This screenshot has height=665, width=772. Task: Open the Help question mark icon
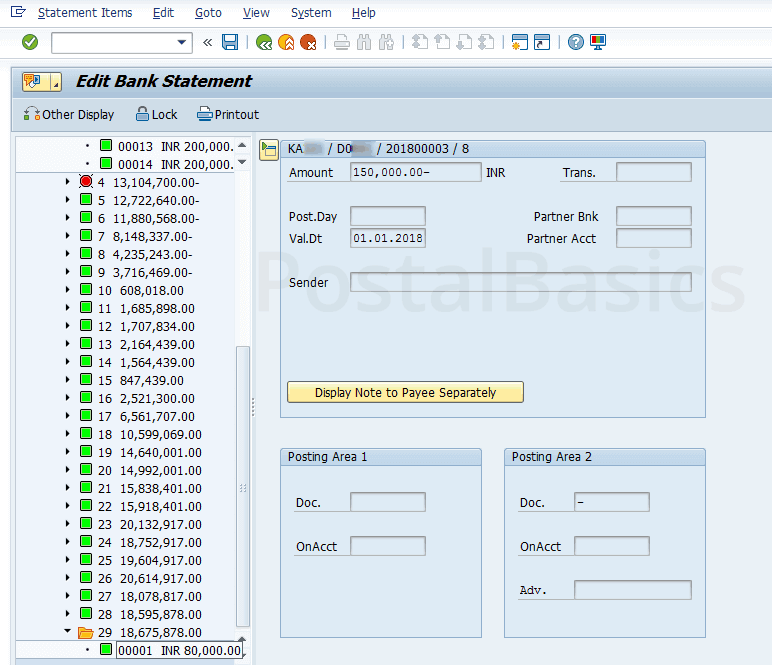575,42
